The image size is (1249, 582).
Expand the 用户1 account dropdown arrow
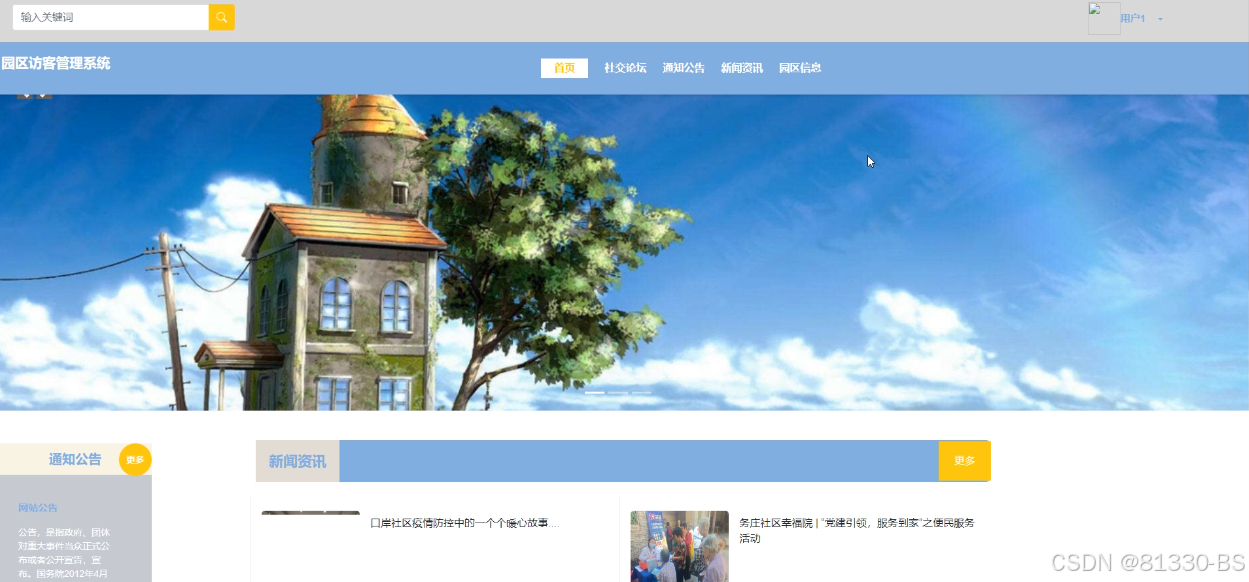click(1161, 19)
